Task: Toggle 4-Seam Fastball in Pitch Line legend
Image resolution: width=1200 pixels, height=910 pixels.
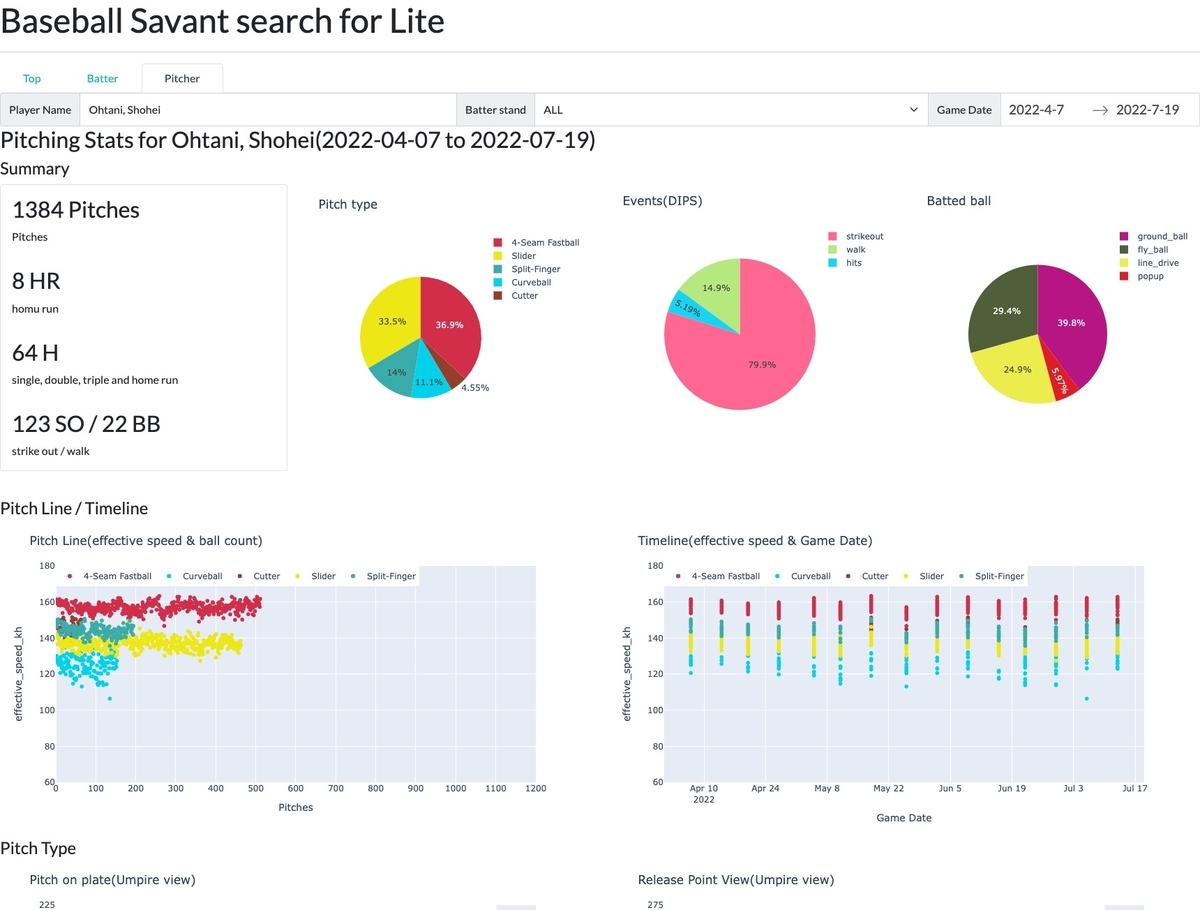Action: coord(108,576)
